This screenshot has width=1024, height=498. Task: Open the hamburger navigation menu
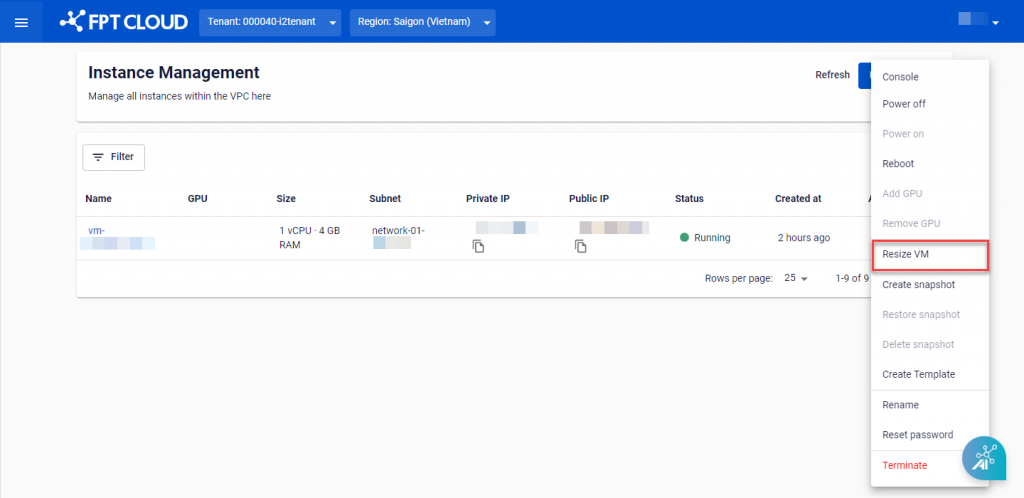(21, 22)
